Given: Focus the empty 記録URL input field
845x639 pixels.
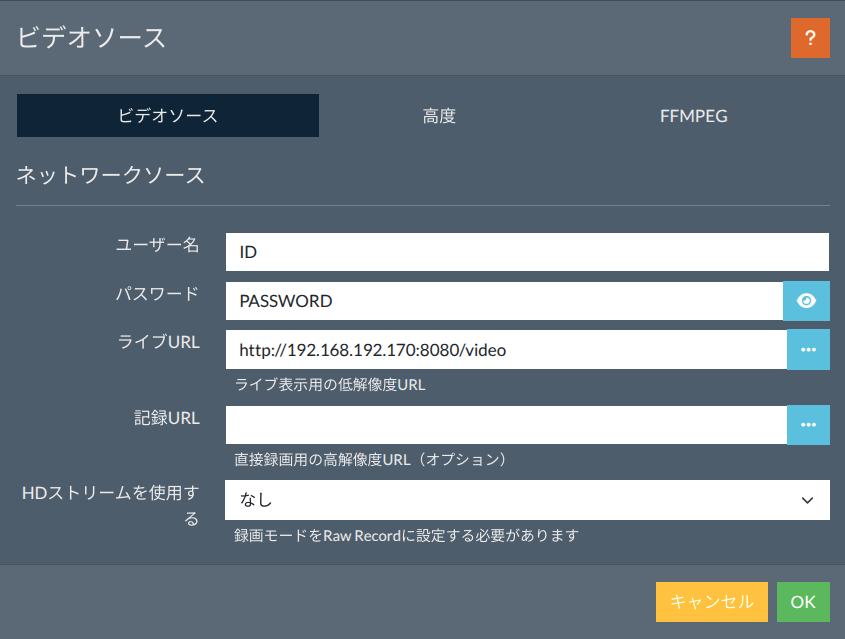Looking at the screenshot, I should point(506,425).
